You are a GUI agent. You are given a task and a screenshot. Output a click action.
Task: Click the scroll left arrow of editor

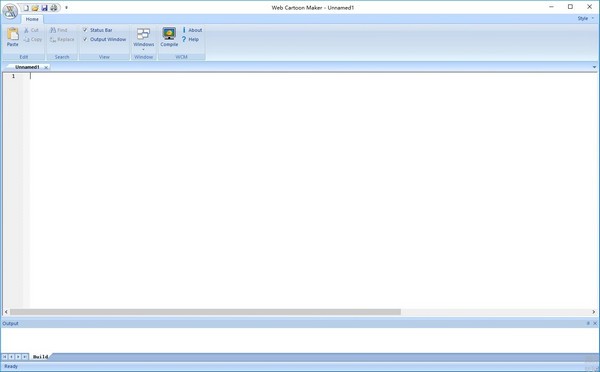pyautogui.click(x=6, y=312)
